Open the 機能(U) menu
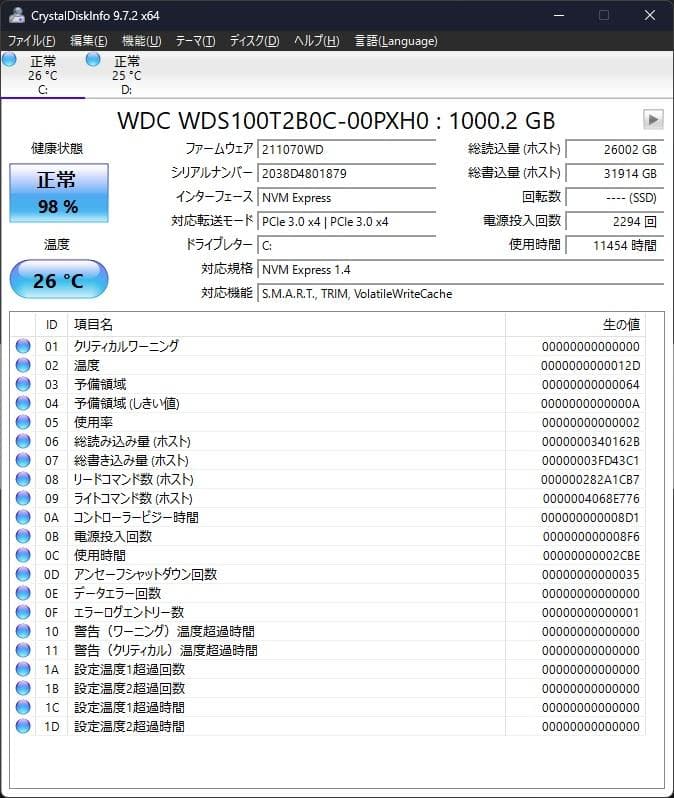674x798 pixels. (x=142, y=41)
